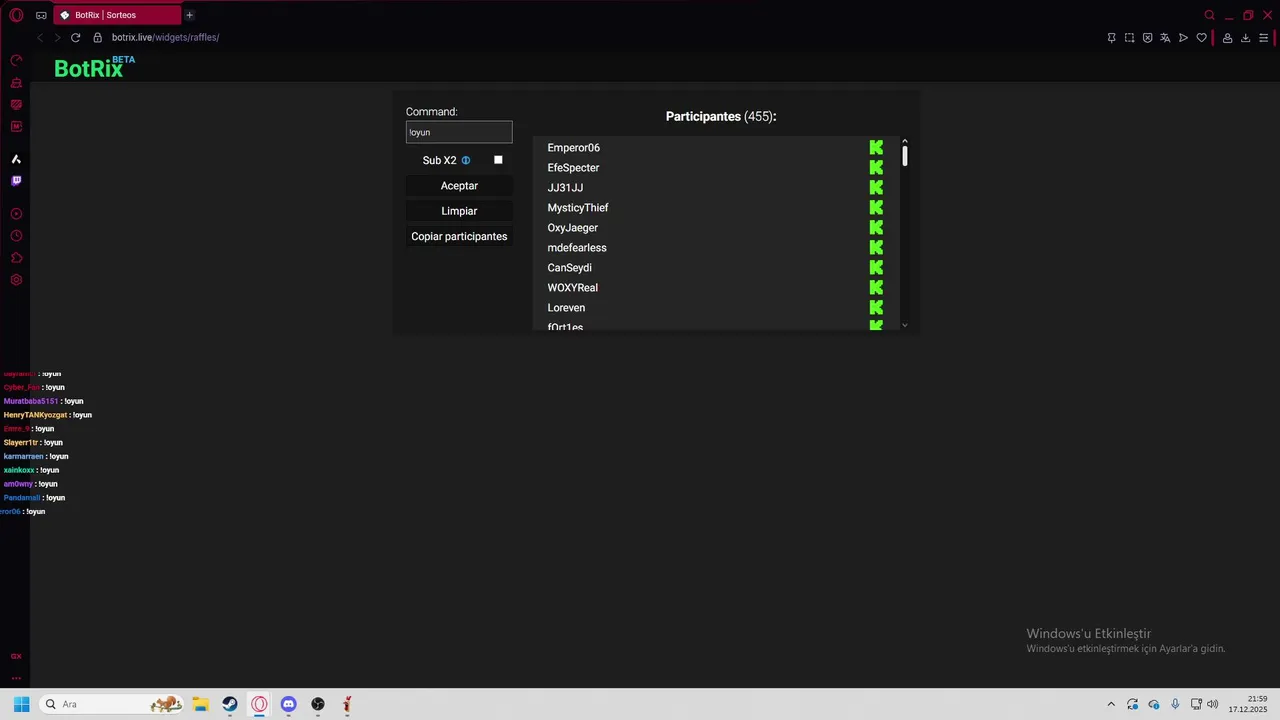Click scrollbar down arrow in participants list

point(904,325)
